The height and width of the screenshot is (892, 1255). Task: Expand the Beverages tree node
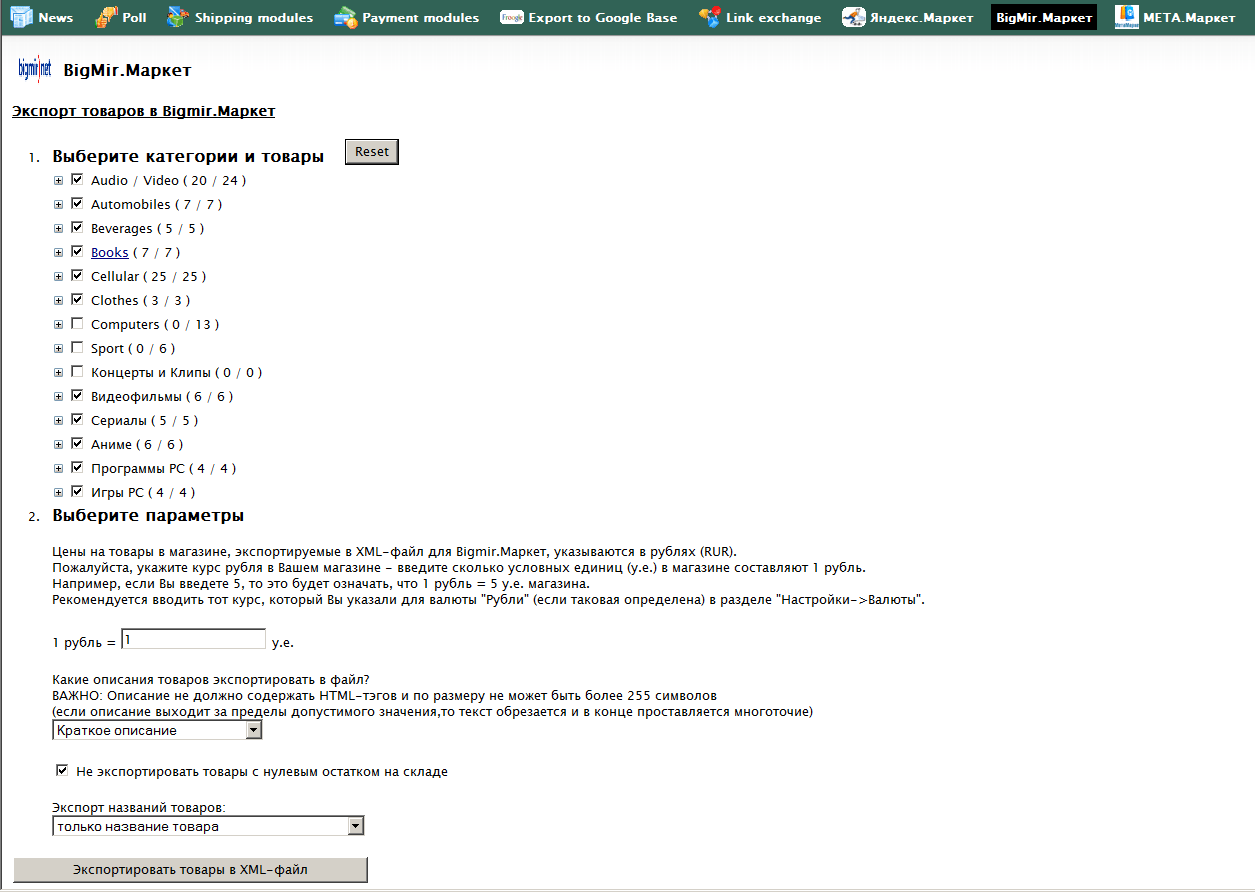click(58, 229)
